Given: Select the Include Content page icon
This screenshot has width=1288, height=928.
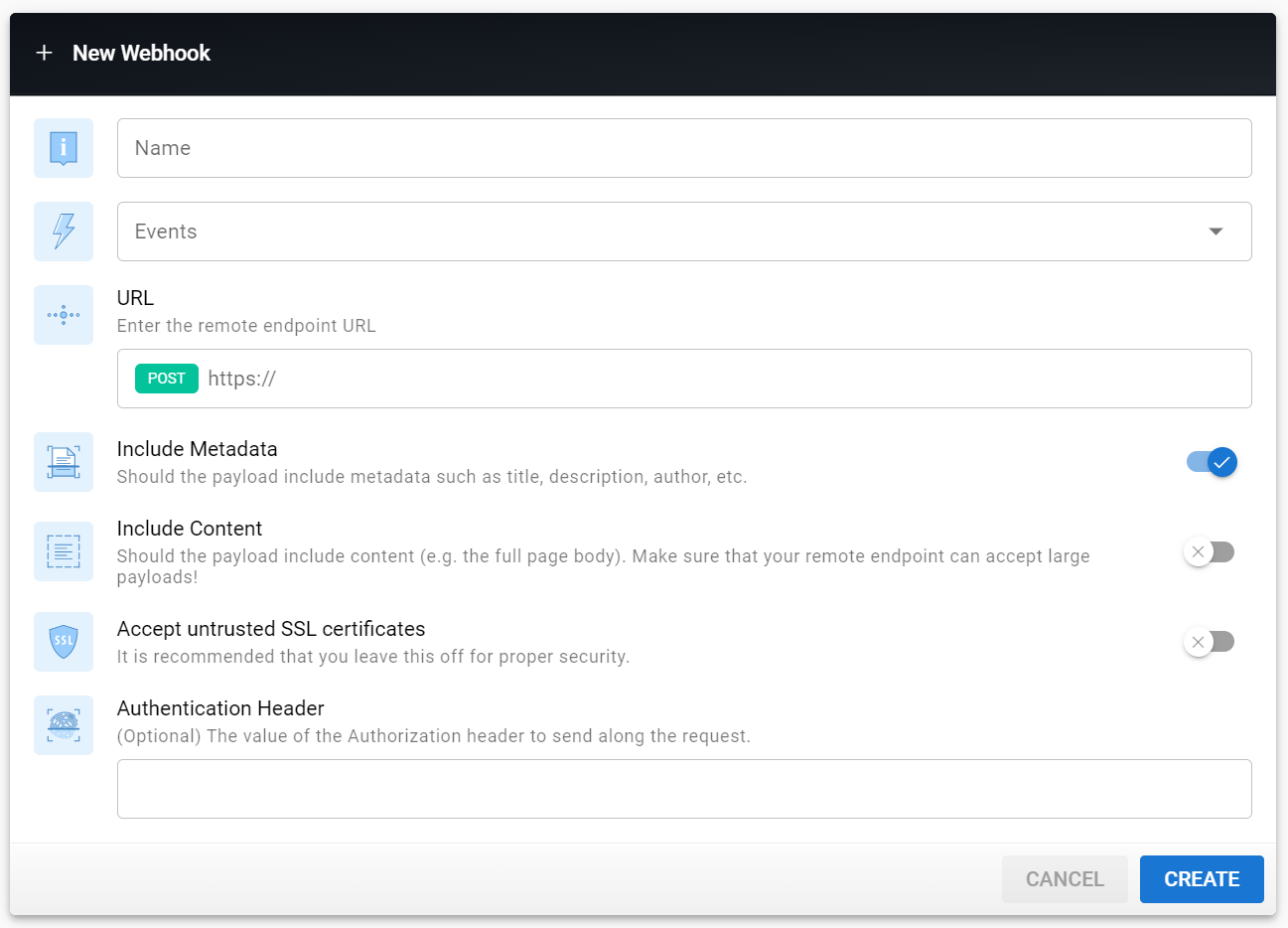Looking at the screenshot, I should click(63, 551).
